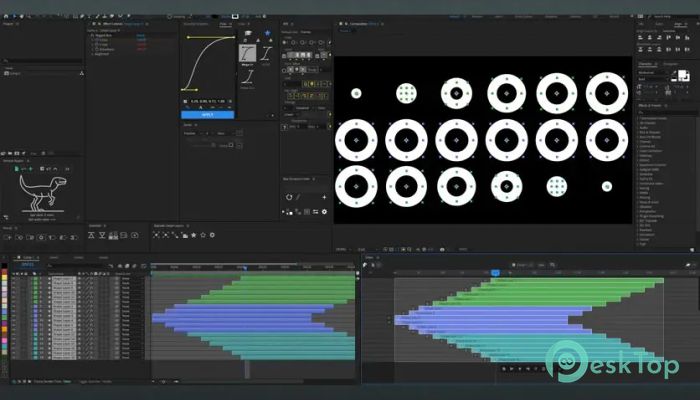Click the first large ring in the viewer middle row
The height and width of the screenshot is (400, 700).
[x=356, y=140]
